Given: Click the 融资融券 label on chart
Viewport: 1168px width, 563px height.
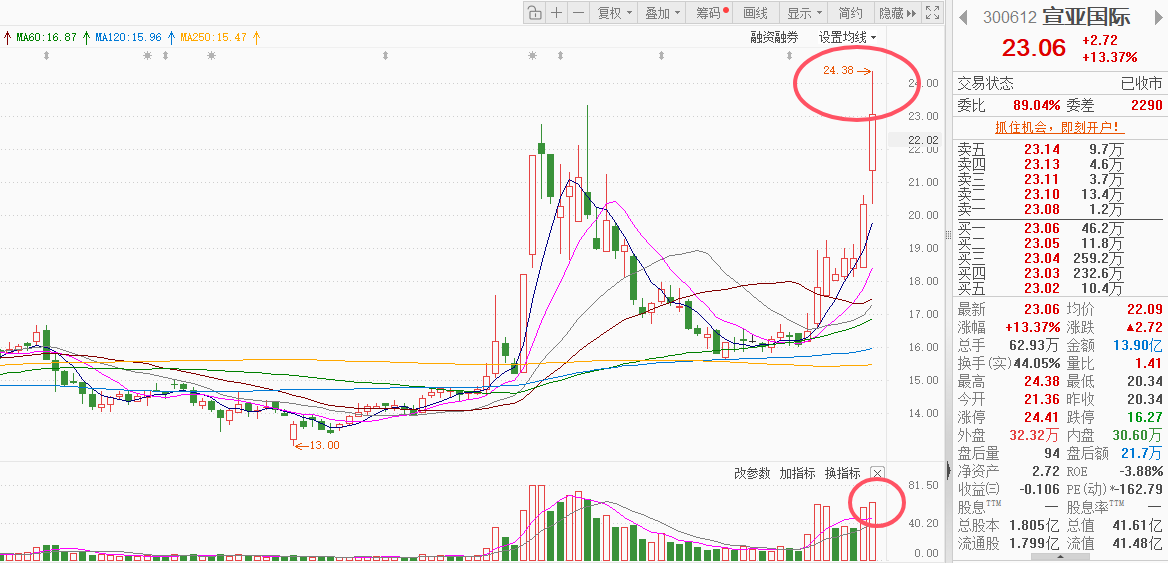Looking at the screenshot, I should tap(775, 37).
